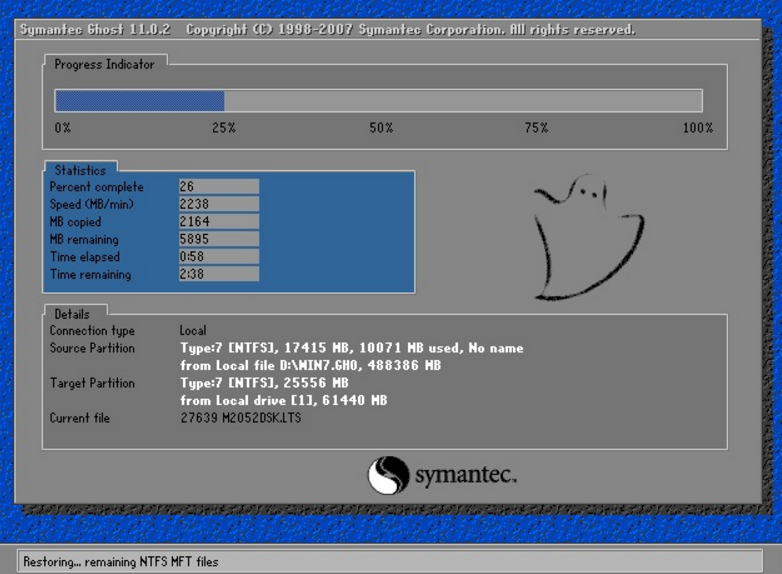Screen dimensions: 782x574
Task: Click source text 'Type:7 [NTFS], 17415 MB'
Action: 265,348
